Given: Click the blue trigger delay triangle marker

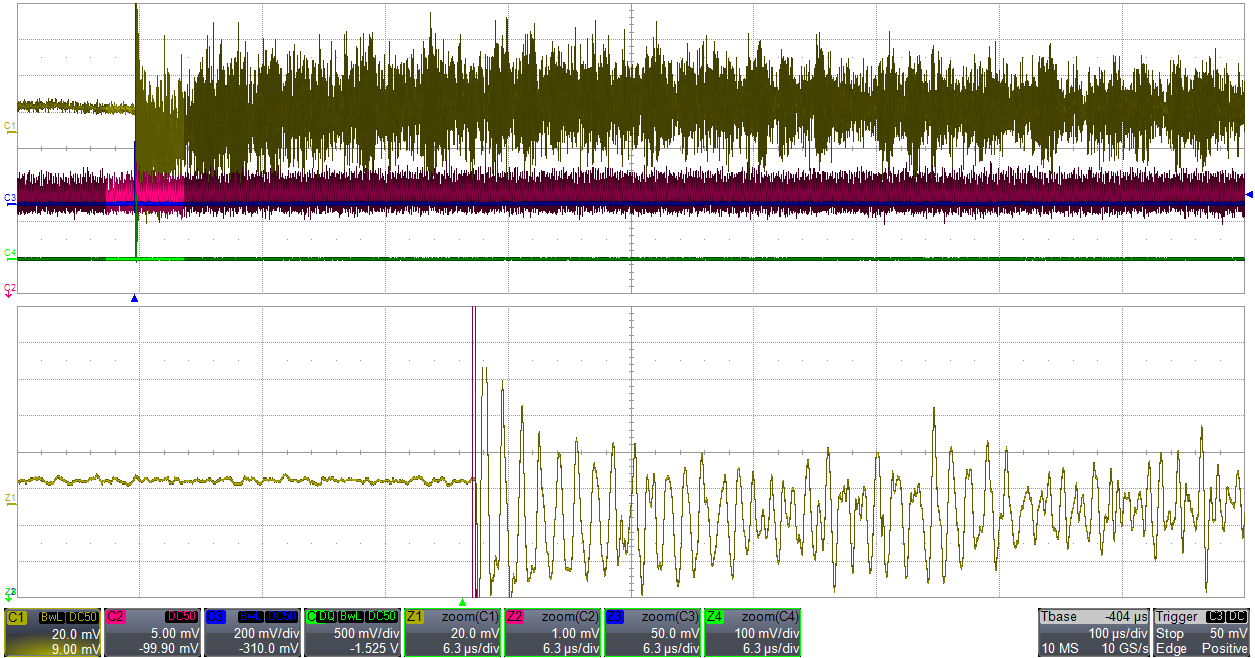Looking at the screenshot, I should 134,298.
